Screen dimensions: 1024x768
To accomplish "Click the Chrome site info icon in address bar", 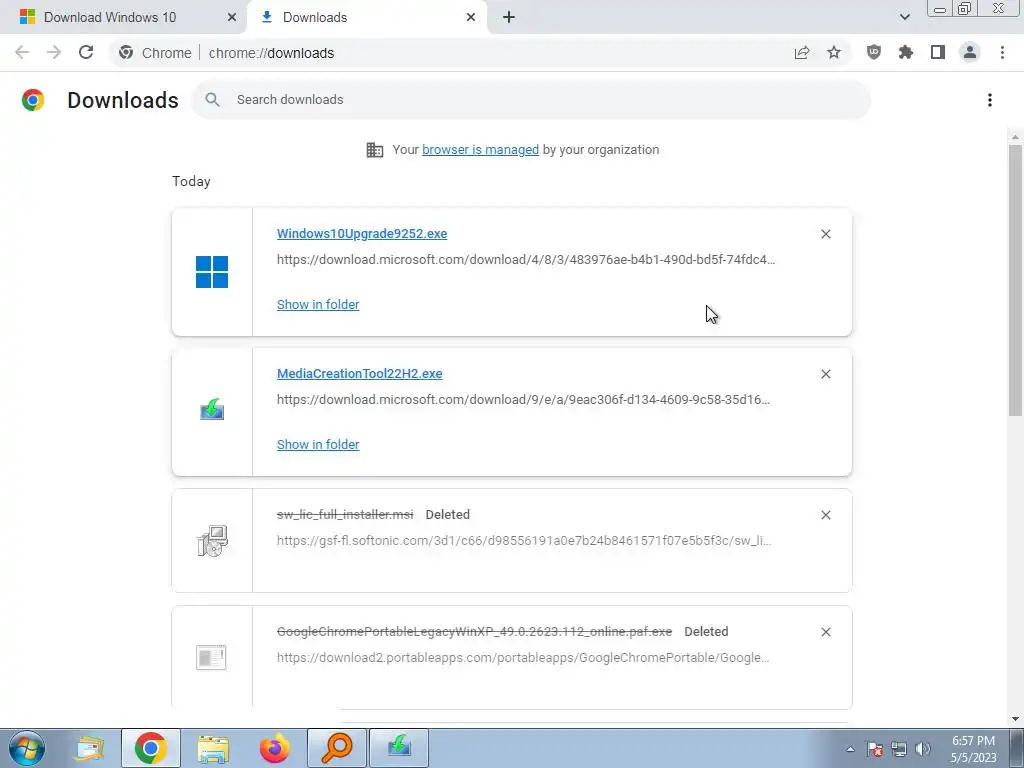I will 126,53.
